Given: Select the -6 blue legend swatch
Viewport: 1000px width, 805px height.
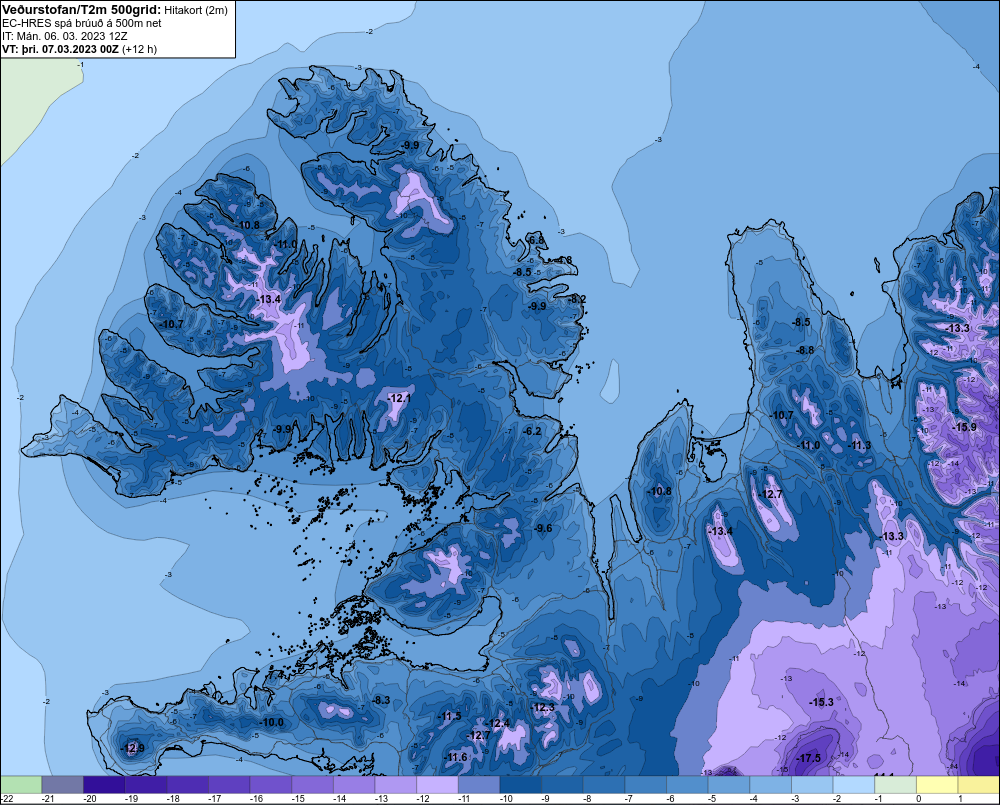Looking at the screenshot, I should tap(688, 785).
